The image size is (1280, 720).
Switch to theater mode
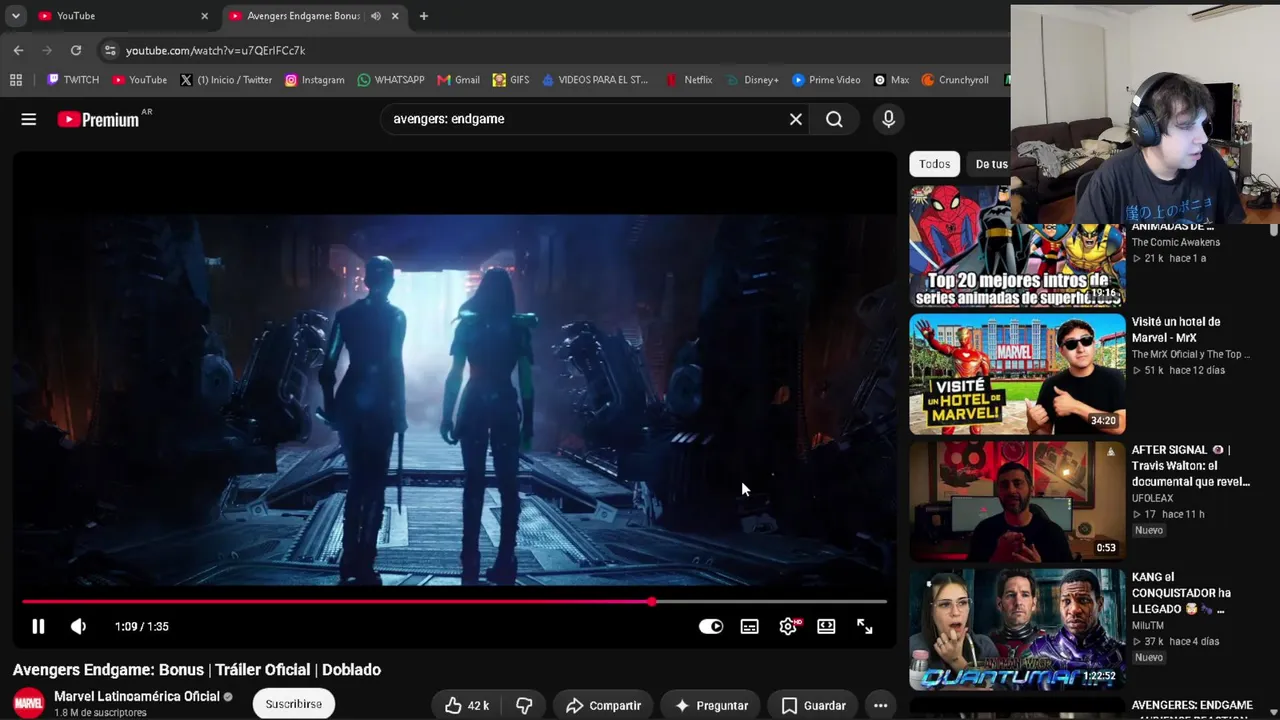[826, 627]
